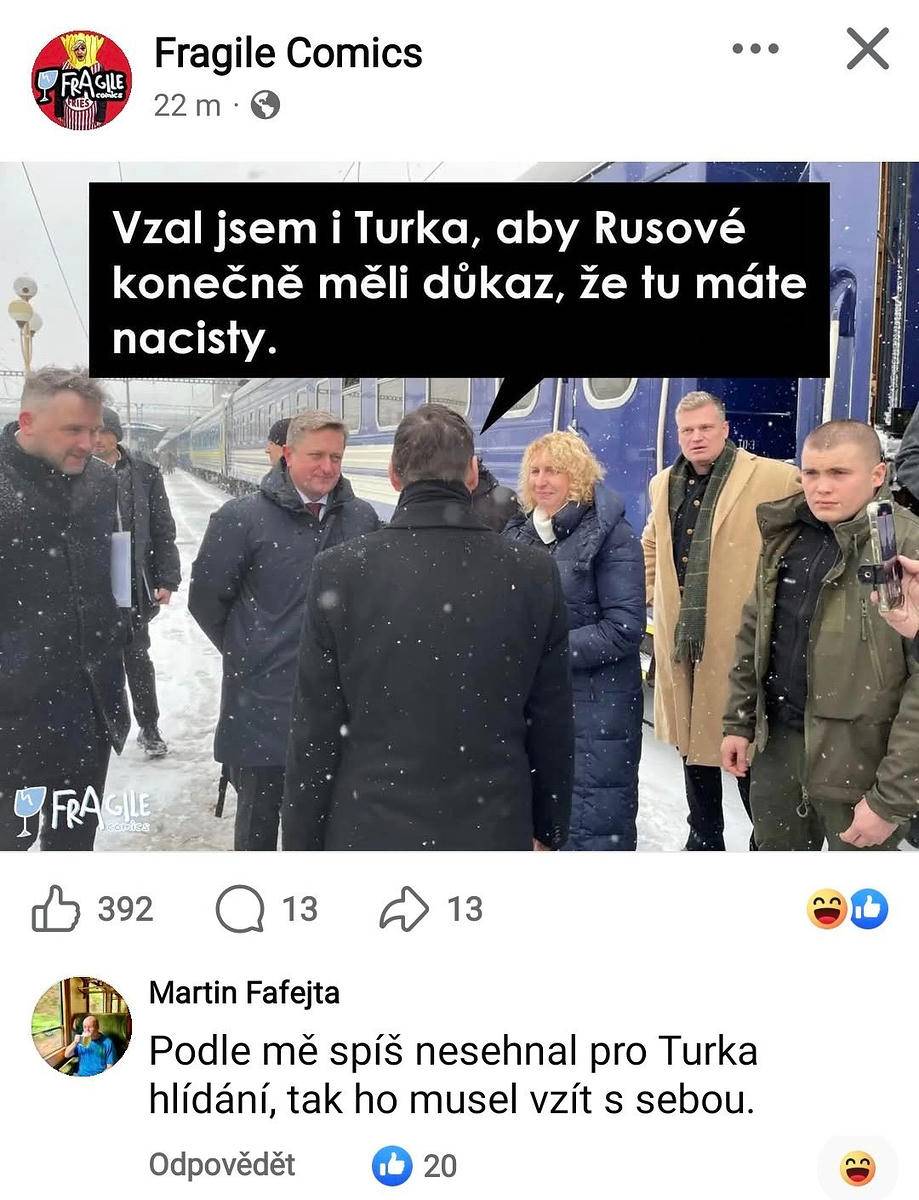View who liked via the 392 count

pyautogui.click(x=125, y=909)
